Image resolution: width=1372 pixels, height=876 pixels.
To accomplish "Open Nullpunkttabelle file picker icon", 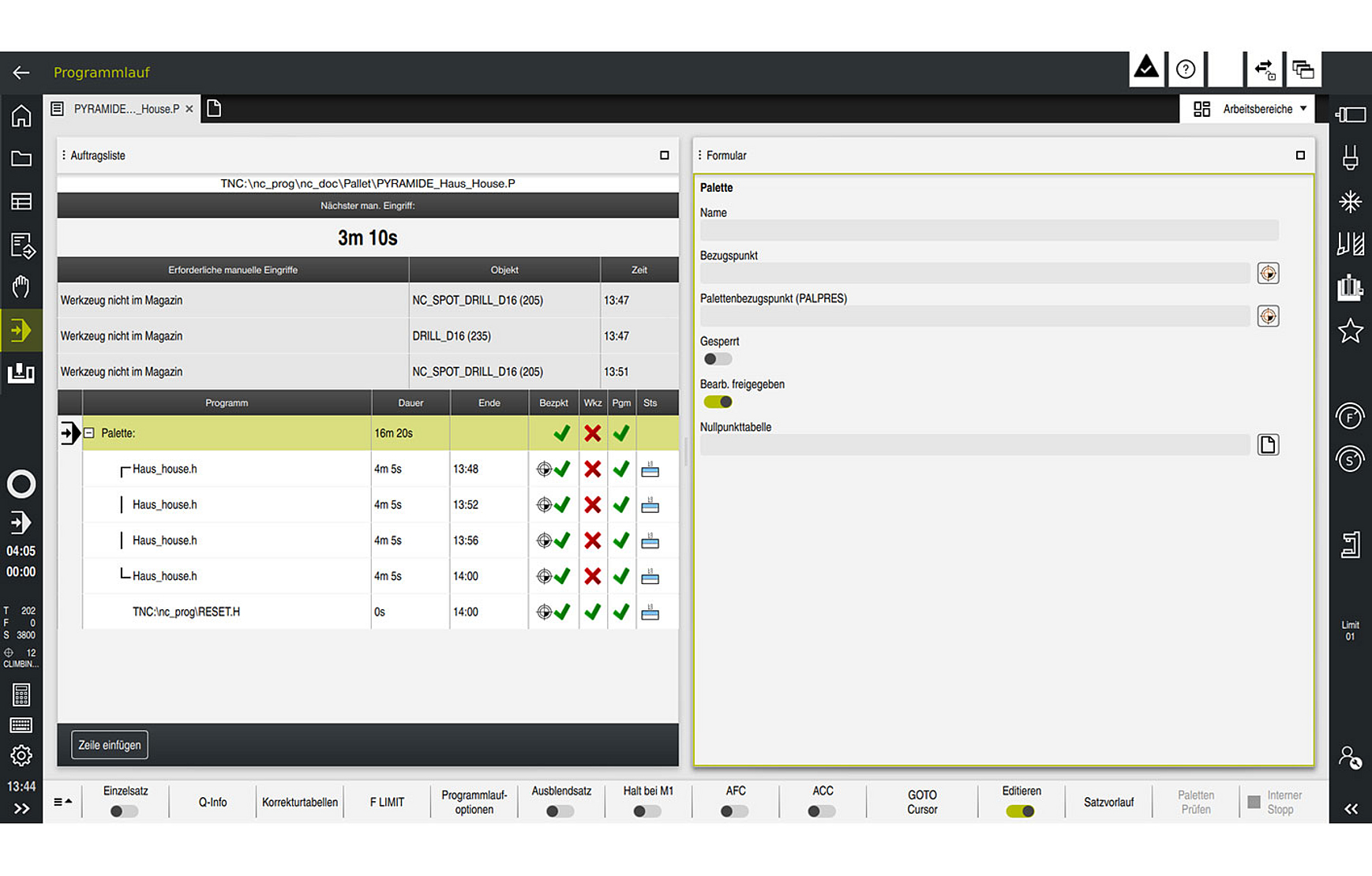I will (x=1268, y=445).
